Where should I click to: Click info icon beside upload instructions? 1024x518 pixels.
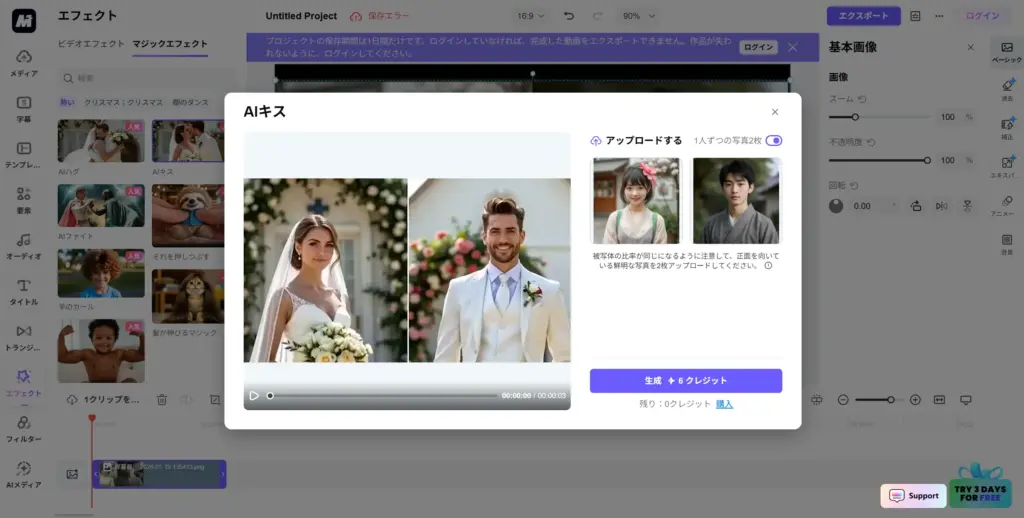click(768, 266)
